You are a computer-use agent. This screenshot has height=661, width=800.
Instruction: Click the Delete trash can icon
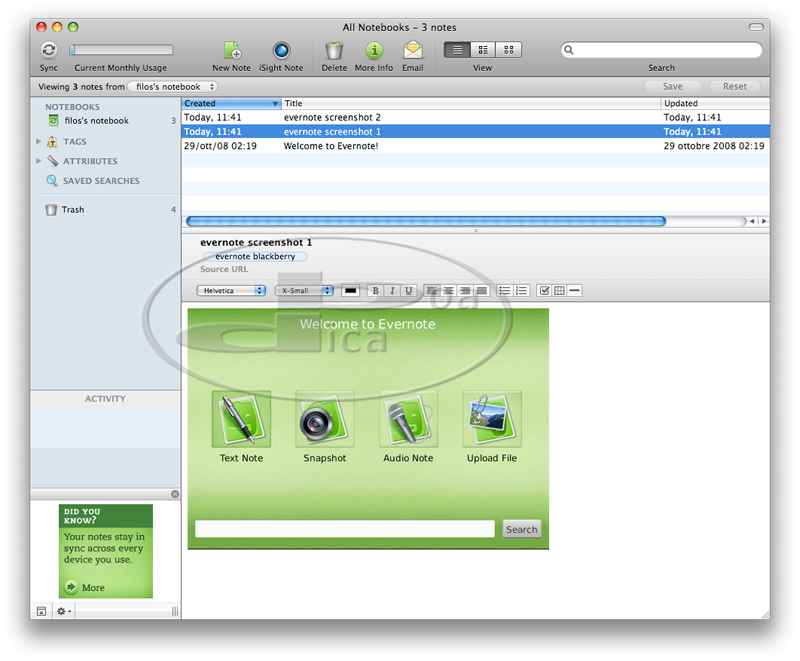(x=334, y=50)
